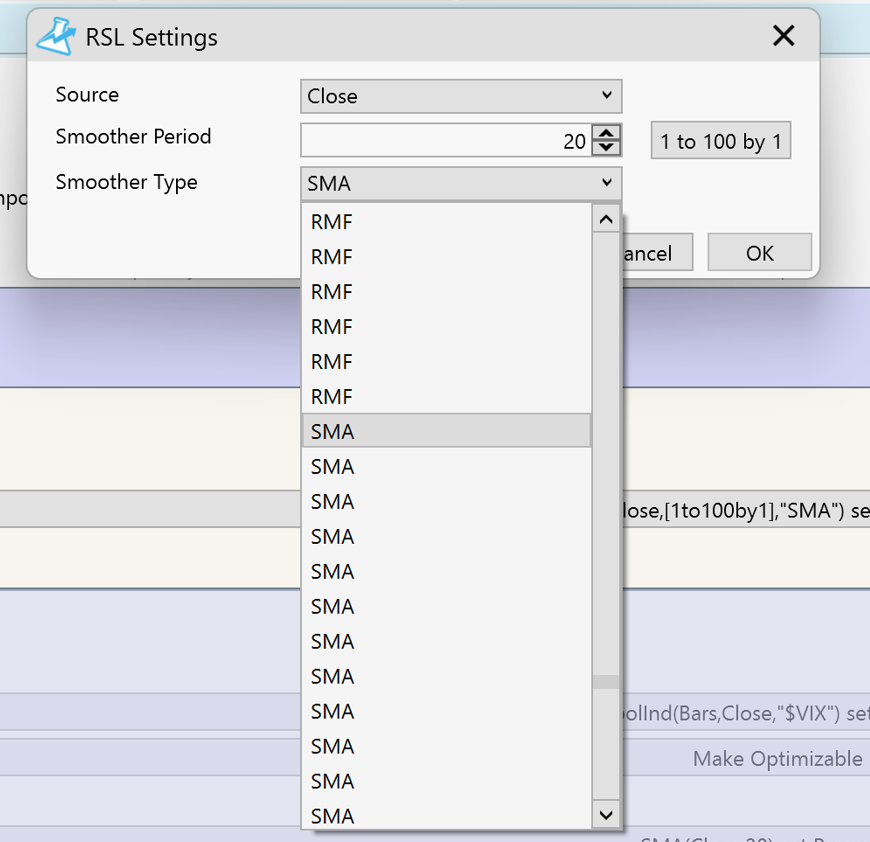
Task: Collapse the Smoother Type dropdown
Action: (461, 183)
